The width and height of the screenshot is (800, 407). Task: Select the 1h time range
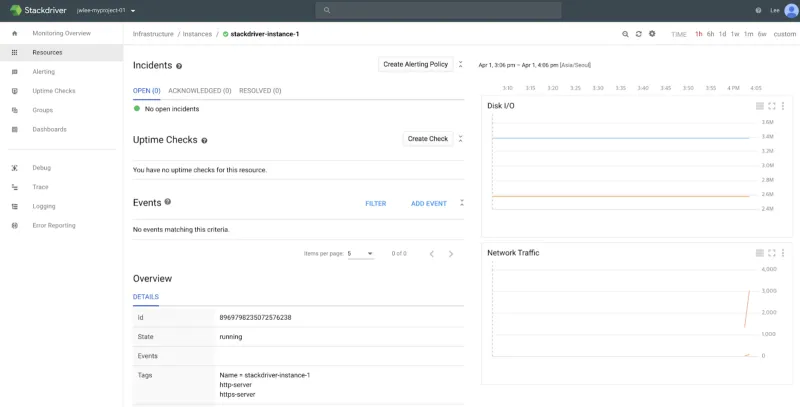coord(698,34)
